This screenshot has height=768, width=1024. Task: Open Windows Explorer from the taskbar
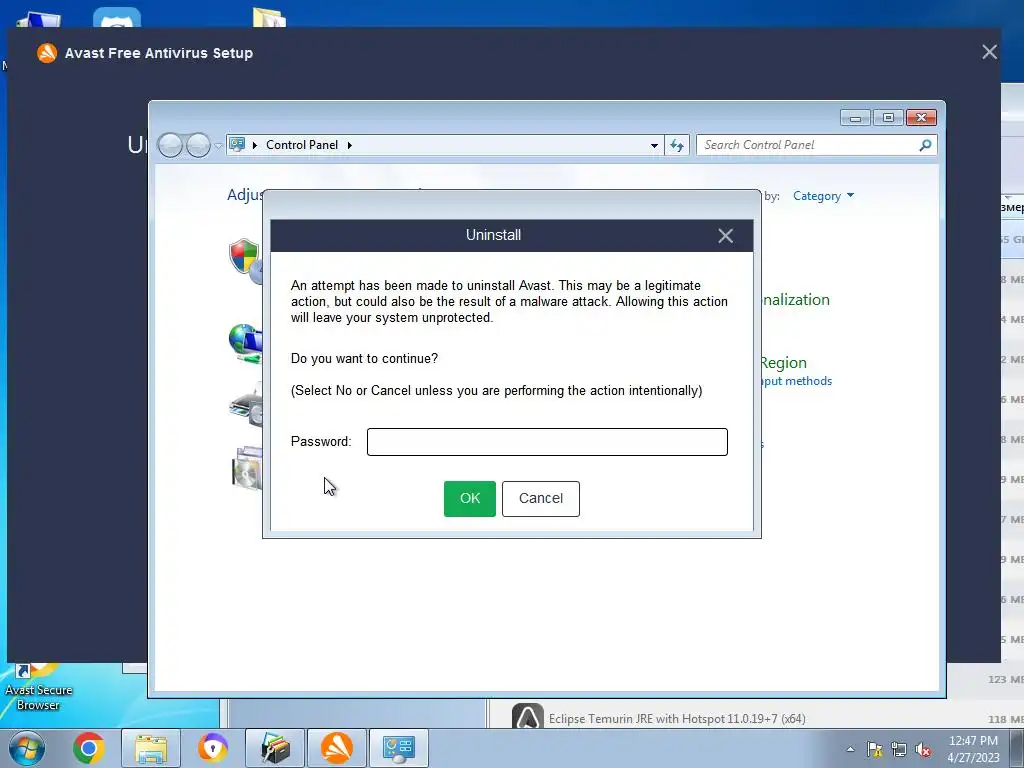[x=151, y=748]
